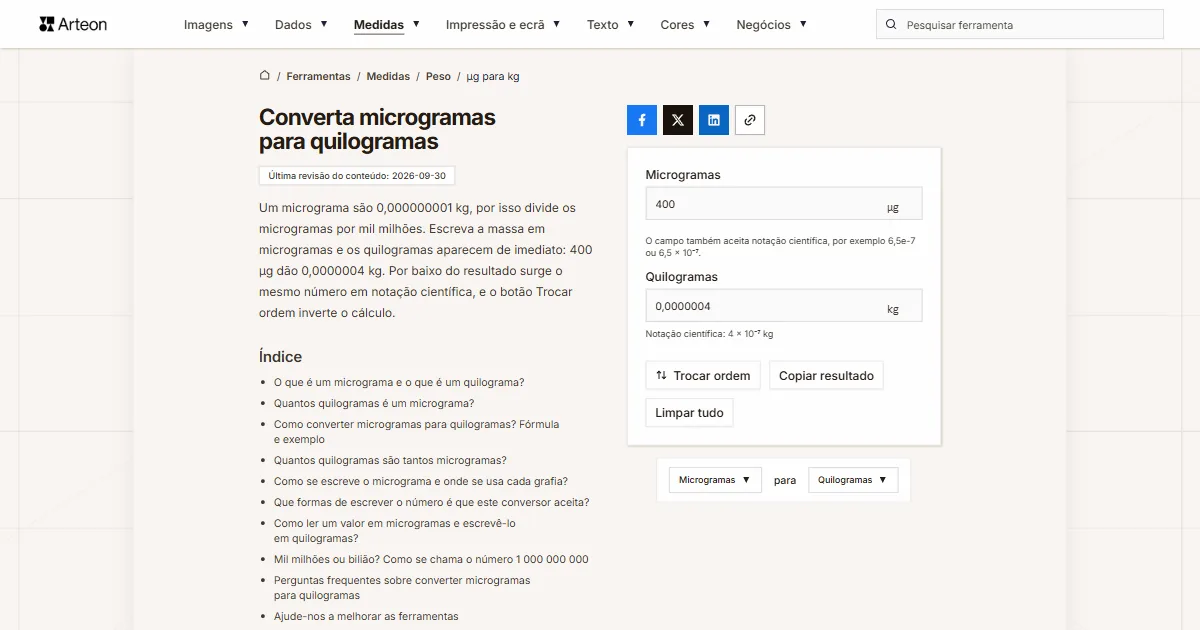Click 'Converta microgramas para quilogramas' heading
The image size is (1200, 630).
377,129
